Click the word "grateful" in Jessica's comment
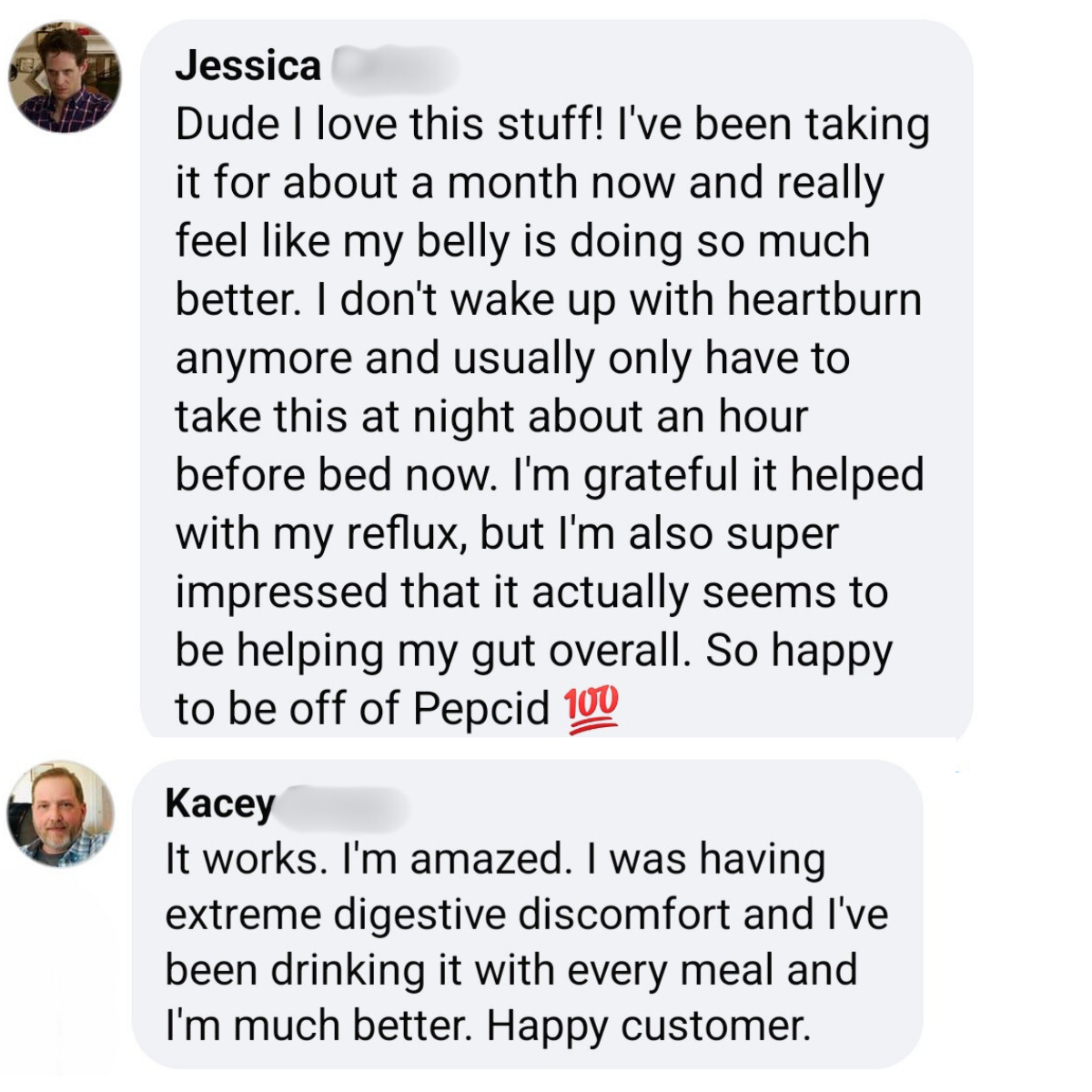This screenshot has width=1092, height=1092. pyautogui.click(x=662, y=475)
